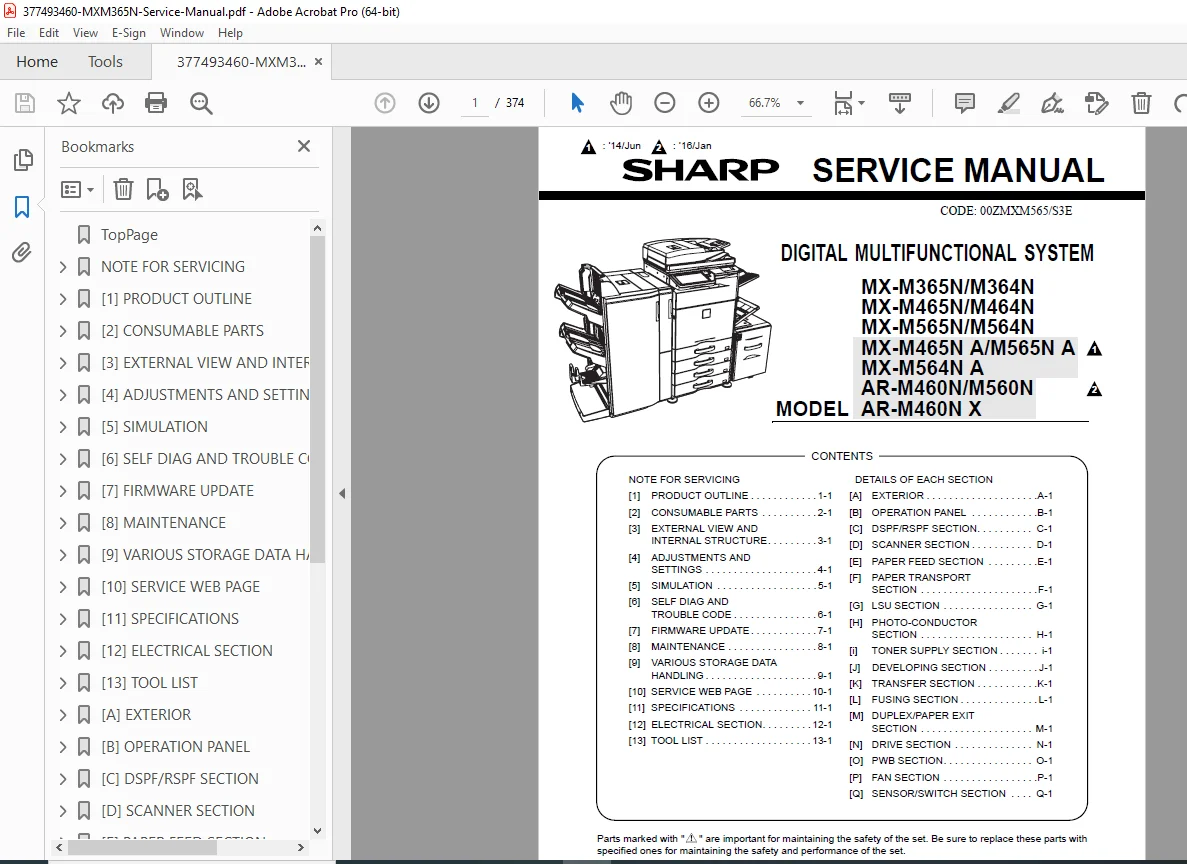Expand [1] PRODUCT OUTLINE bookmark
The image size is (1187, 864).
click(63, 298)
